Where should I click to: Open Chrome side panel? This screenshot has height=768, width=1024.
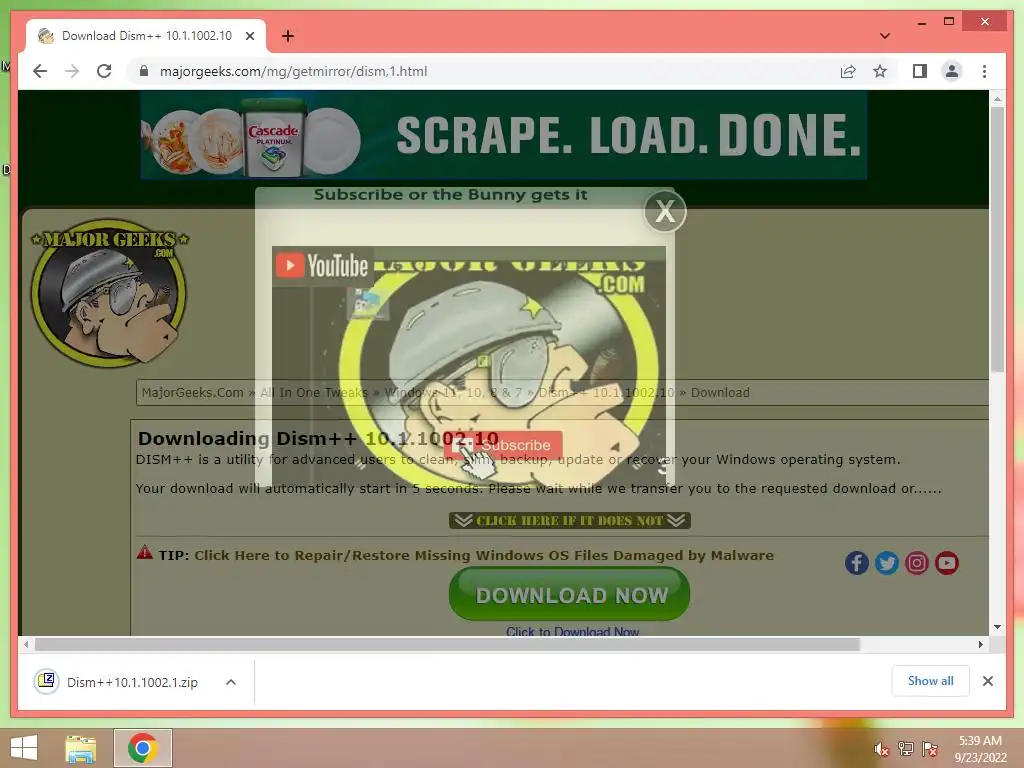tap(920, 71)
